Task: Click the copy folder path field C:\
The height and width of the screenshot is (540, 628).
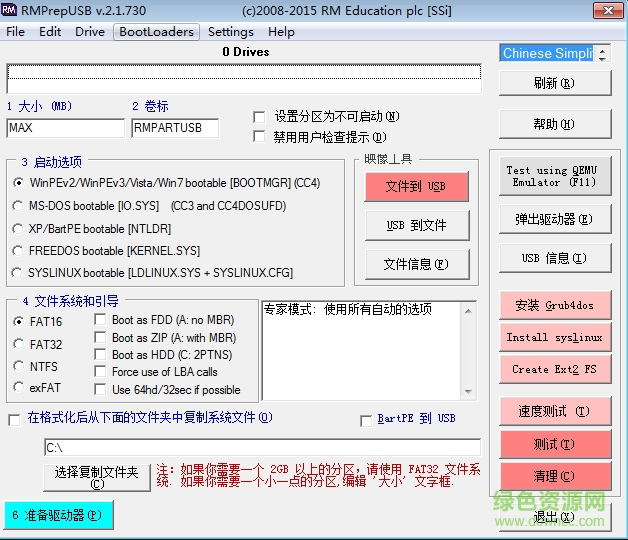Action: [x=262, y=447]
